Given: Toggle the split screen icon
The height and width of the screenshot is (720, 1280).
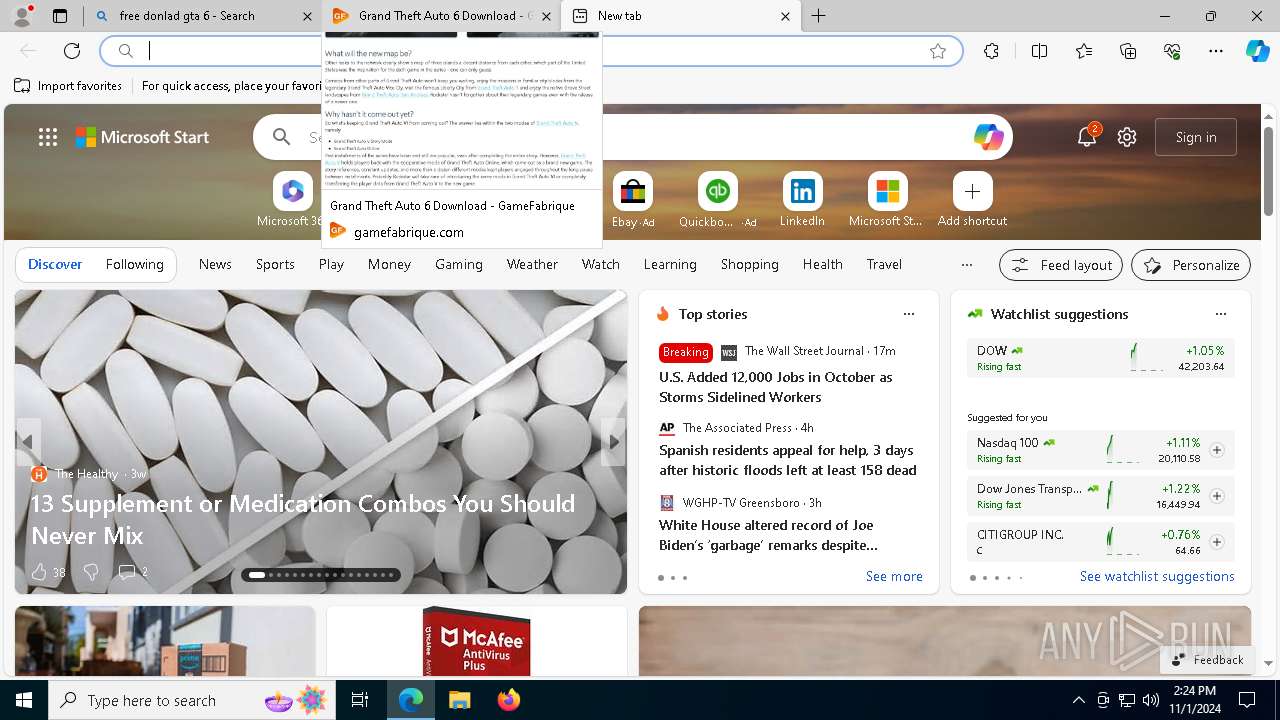Looking at the screenshot, I should tap(1039, 51).
